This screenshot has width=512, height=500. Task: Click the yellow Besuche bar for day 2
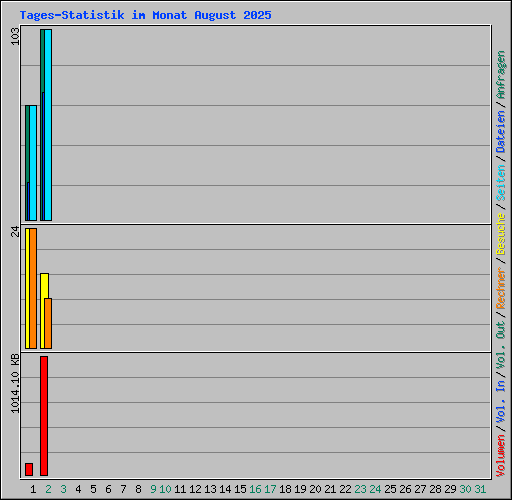click(x=43, y=311)
